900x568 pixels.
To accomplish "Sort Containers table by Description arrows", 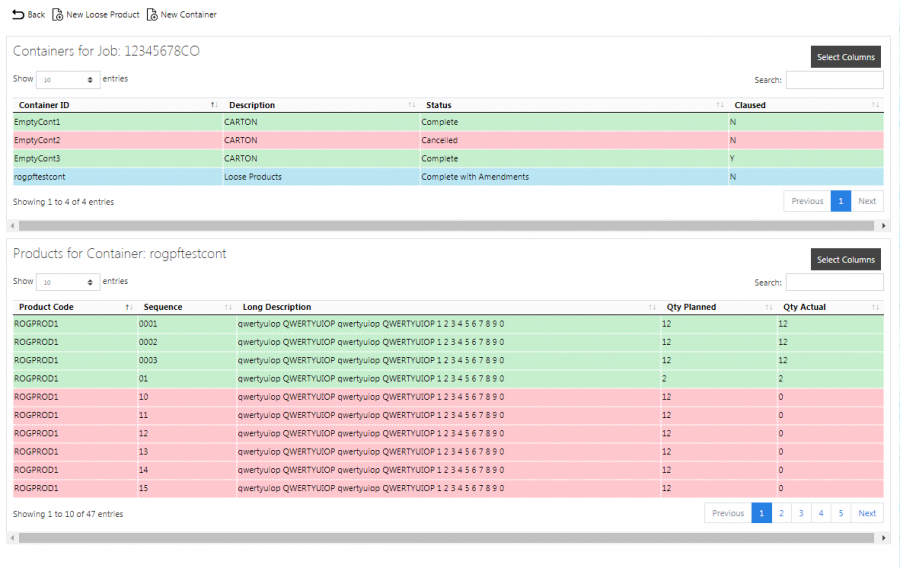I will [412, 105].
